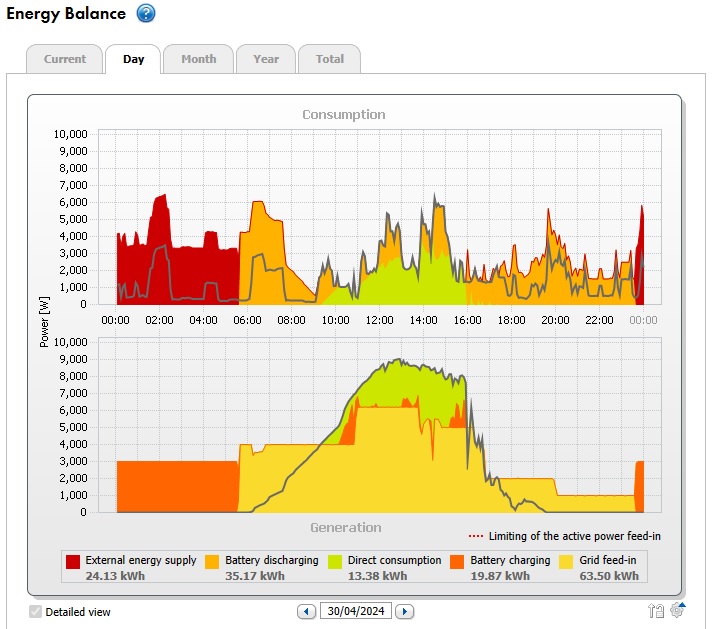Click the Power [W] axis label

44,322
